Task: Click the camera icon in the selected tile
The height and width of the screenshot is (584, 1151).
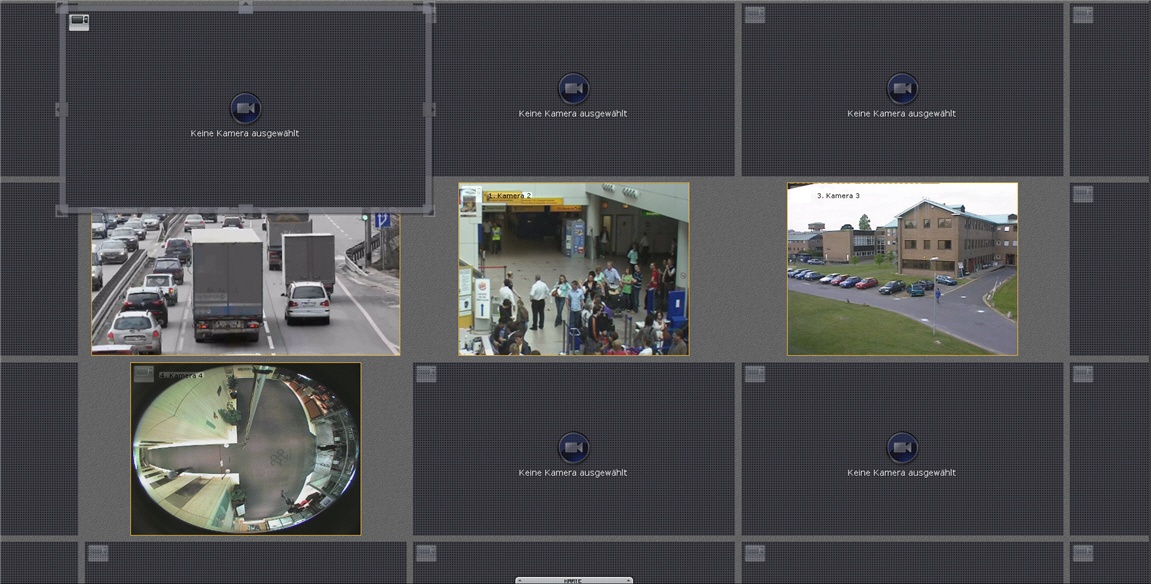Action: pos(245,108)
